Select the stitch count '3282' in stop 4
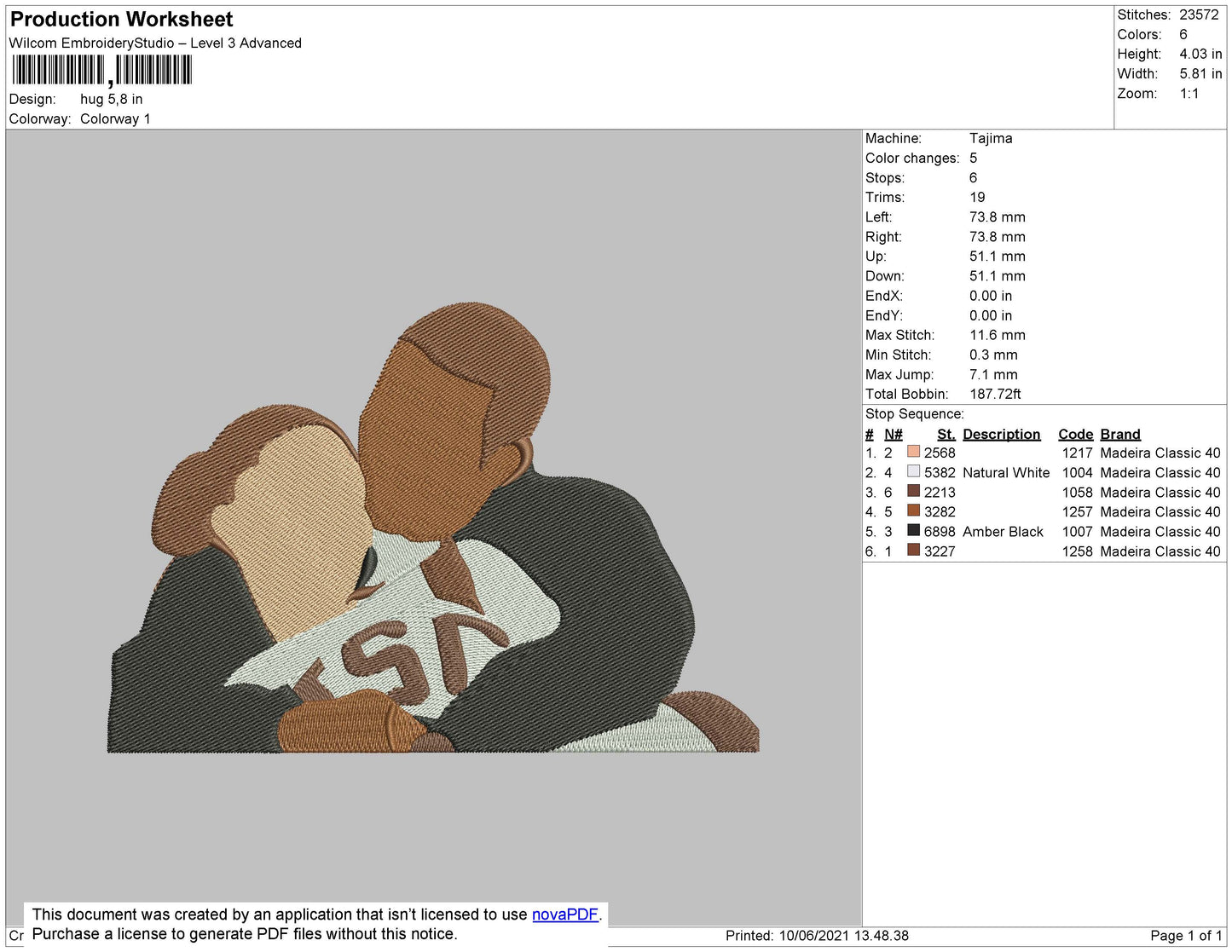Viewport: 1232px width, 952px height. [x=940, y=511]
